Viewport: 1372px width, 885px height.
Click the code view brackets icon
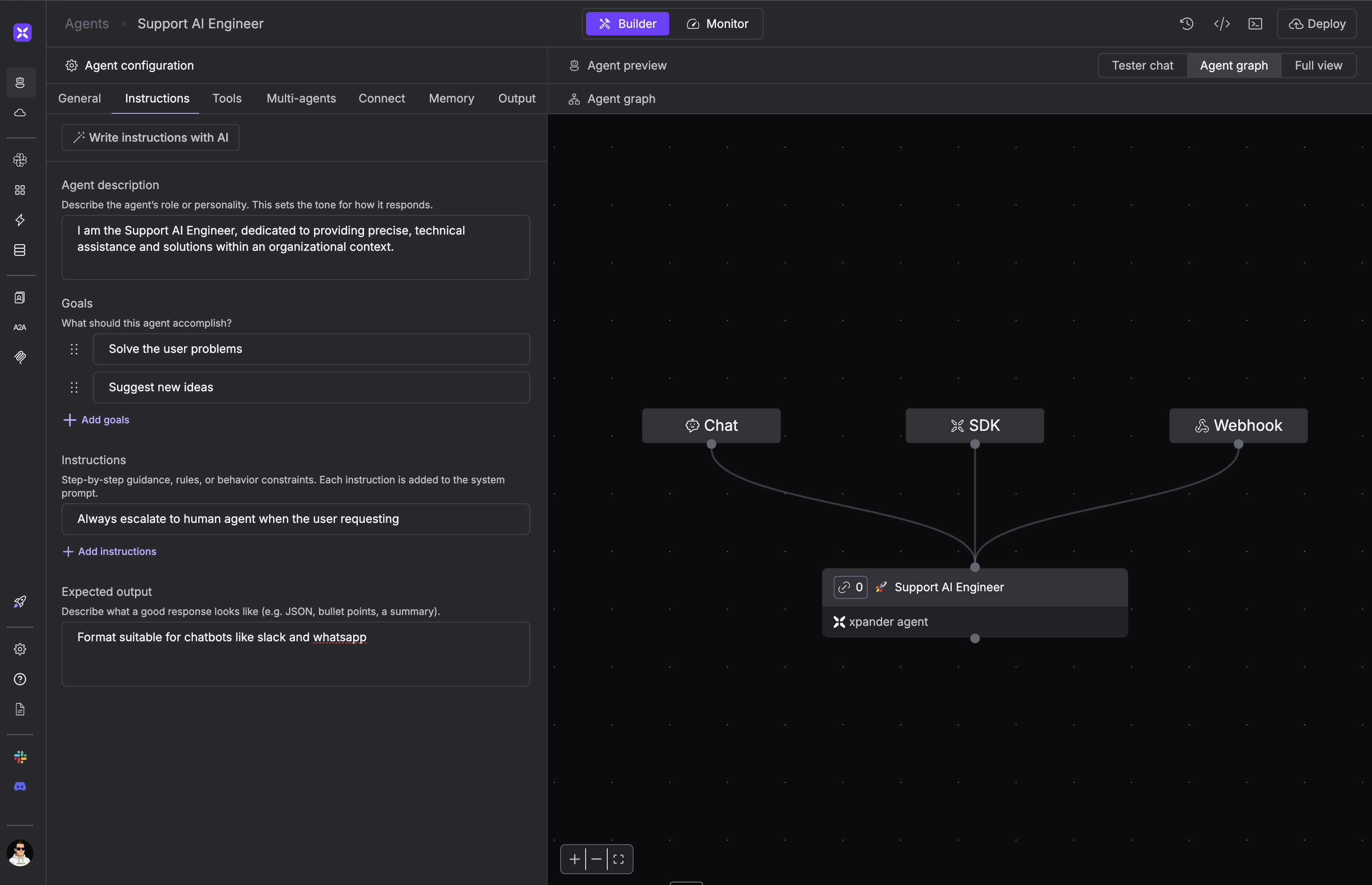point(1222,24)
